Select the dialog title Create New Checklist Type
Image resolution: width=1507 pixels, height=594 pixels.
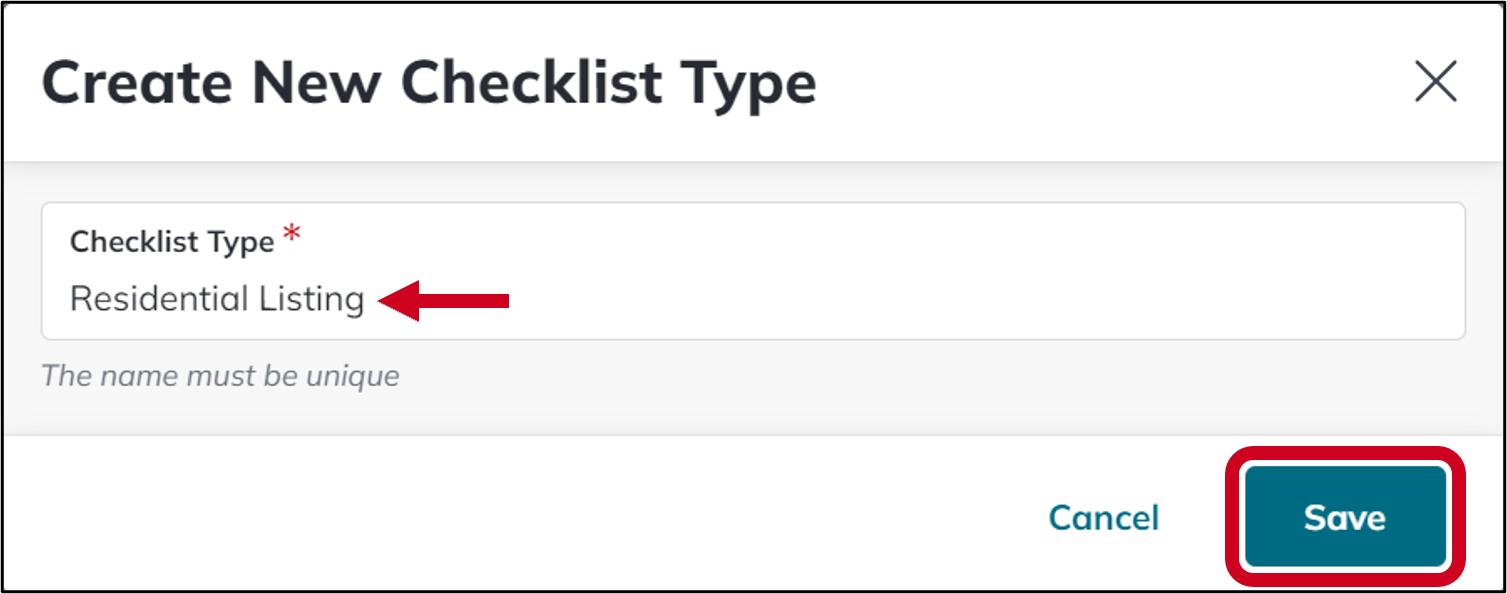(430, 82)
